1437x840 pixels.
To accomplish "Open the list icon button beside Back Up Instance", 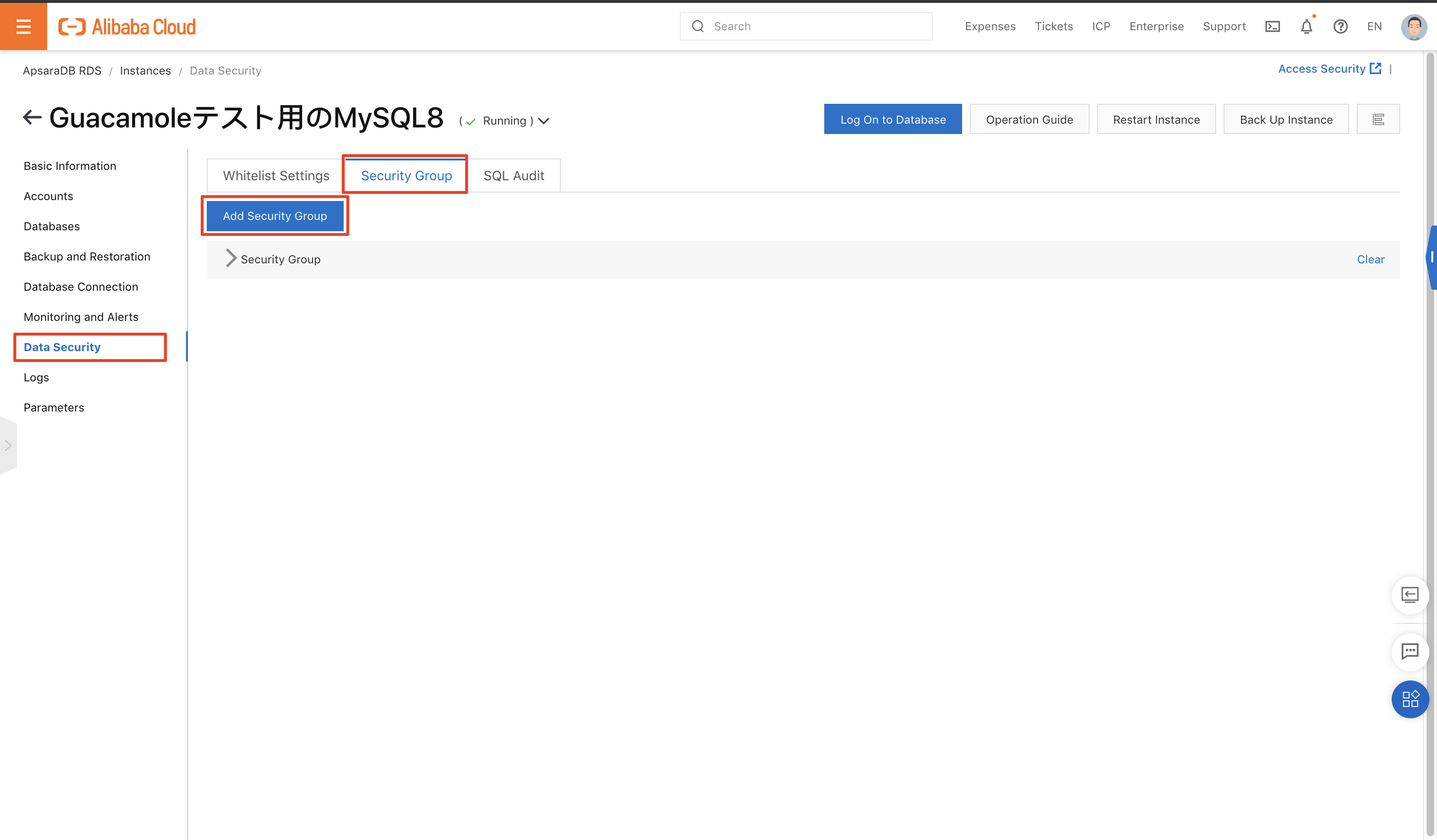I will [x=1378, y=119].
